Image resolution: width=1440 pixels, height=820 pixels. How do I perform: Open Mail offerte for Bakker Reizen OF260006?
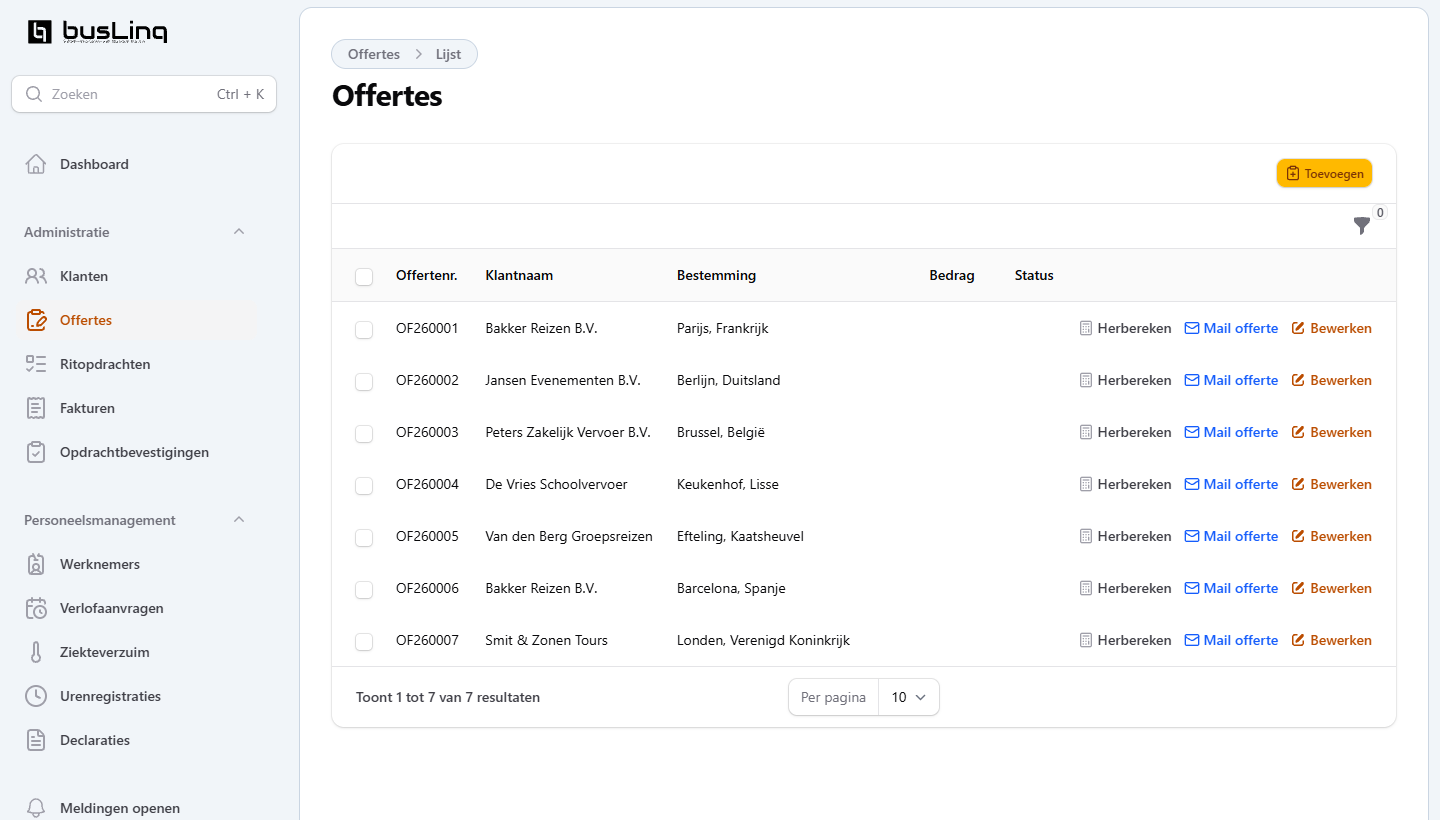[x=1231, y=588]
